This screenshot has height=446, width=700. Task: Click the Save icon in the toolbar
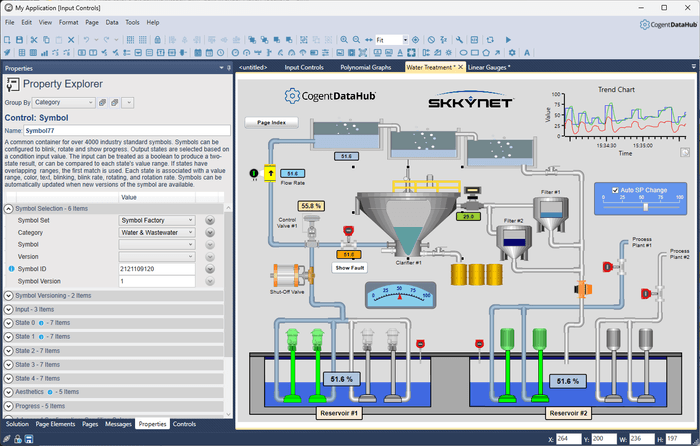pos(19,40)
